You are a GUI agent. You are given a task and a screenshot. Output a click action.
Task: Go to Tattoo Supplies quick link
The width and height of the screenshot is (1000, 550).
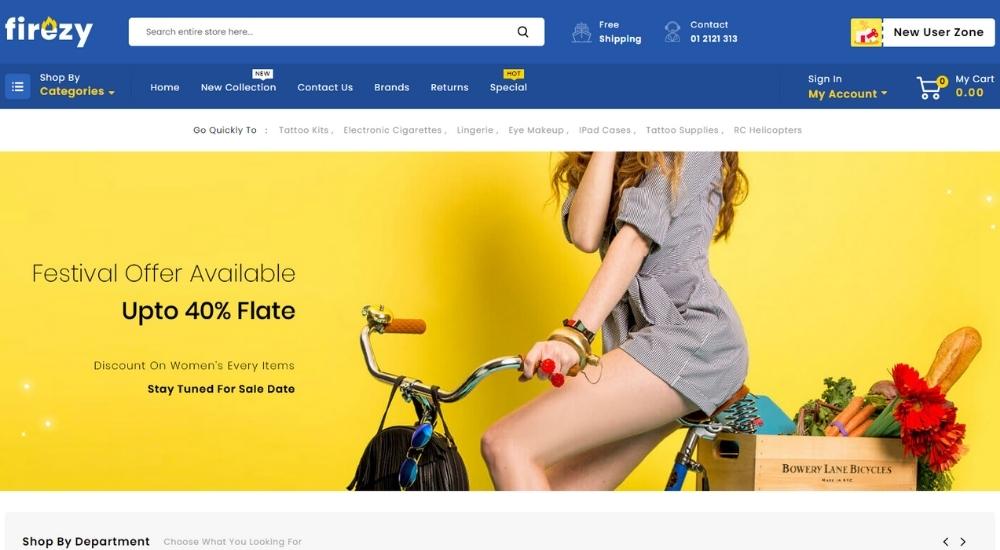[x=682, y=130]
